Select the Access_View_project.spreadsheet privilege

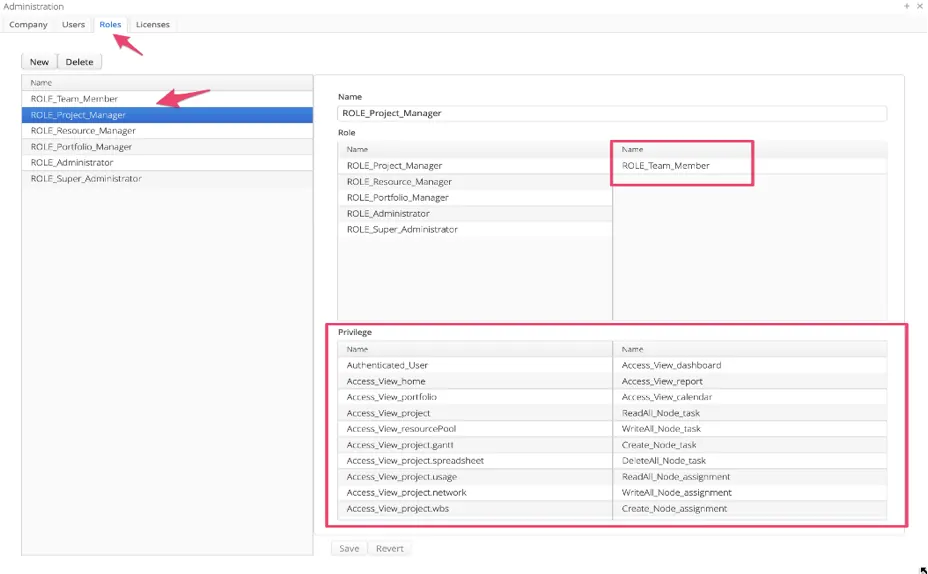click(x=475, y=461)
